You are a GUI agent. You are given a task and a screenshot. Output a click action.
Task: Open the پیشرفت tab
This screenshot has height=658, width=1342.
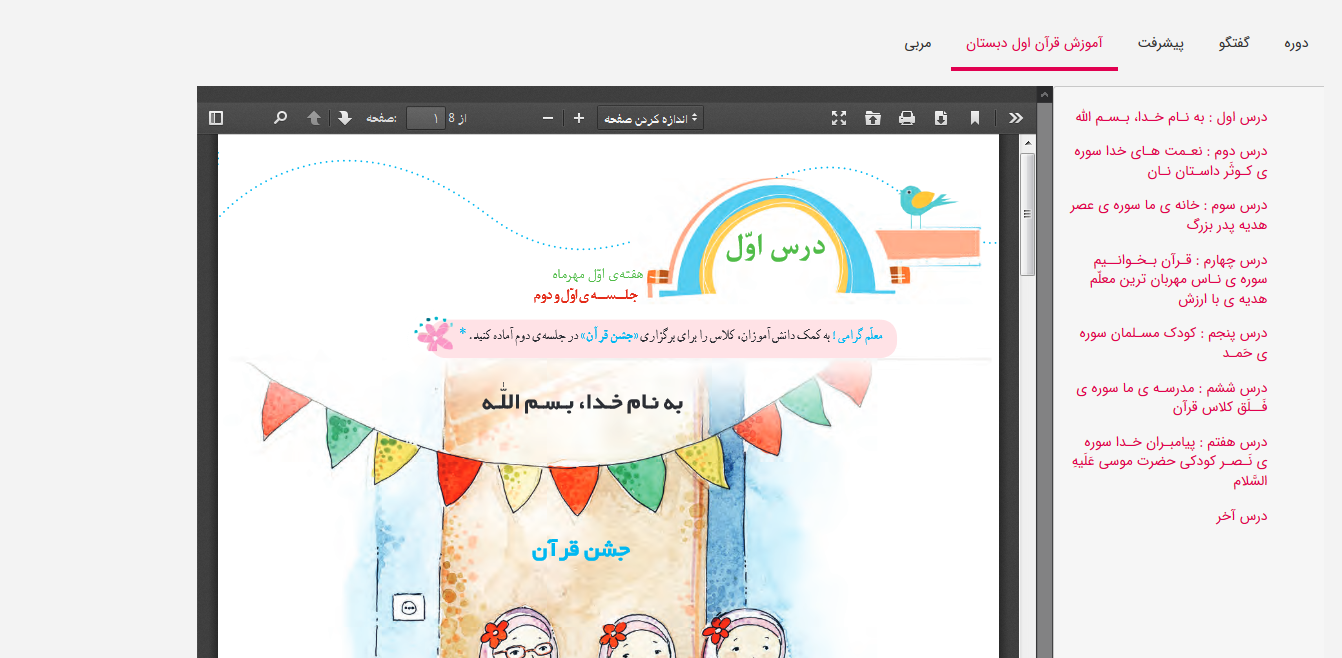1161,44
